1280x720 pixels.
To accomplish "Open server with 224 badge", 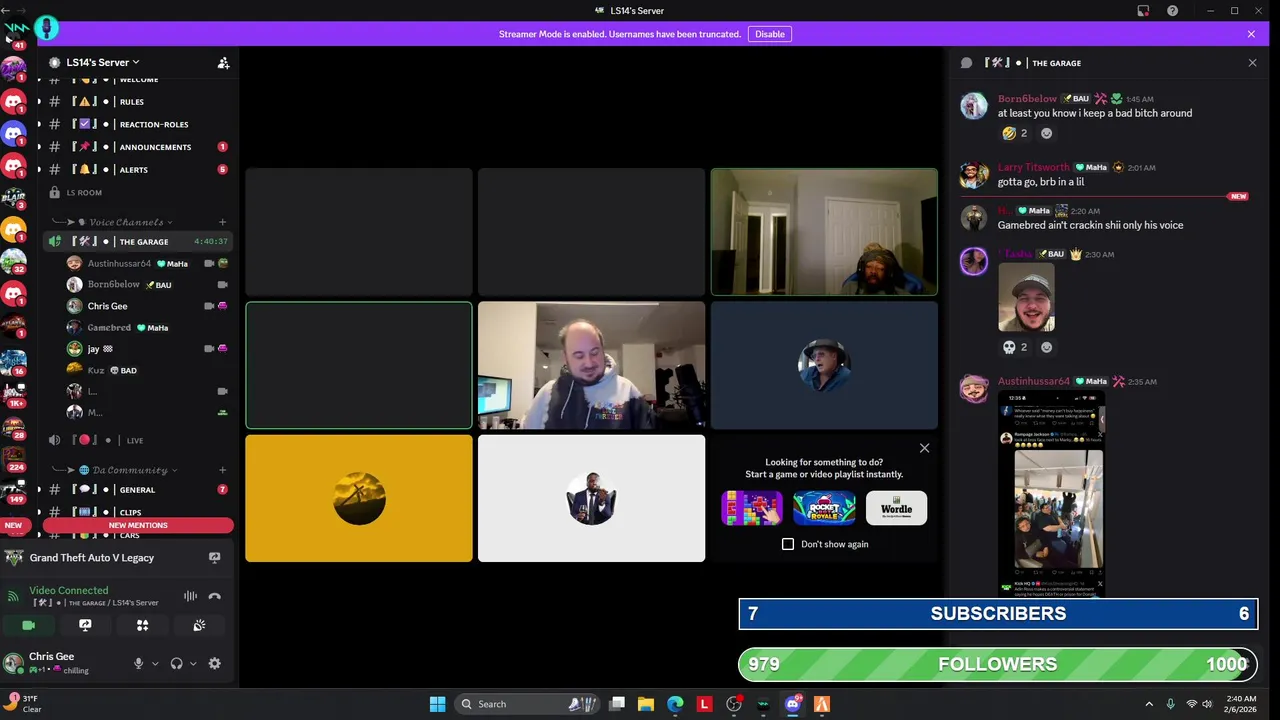I will 13,457.
